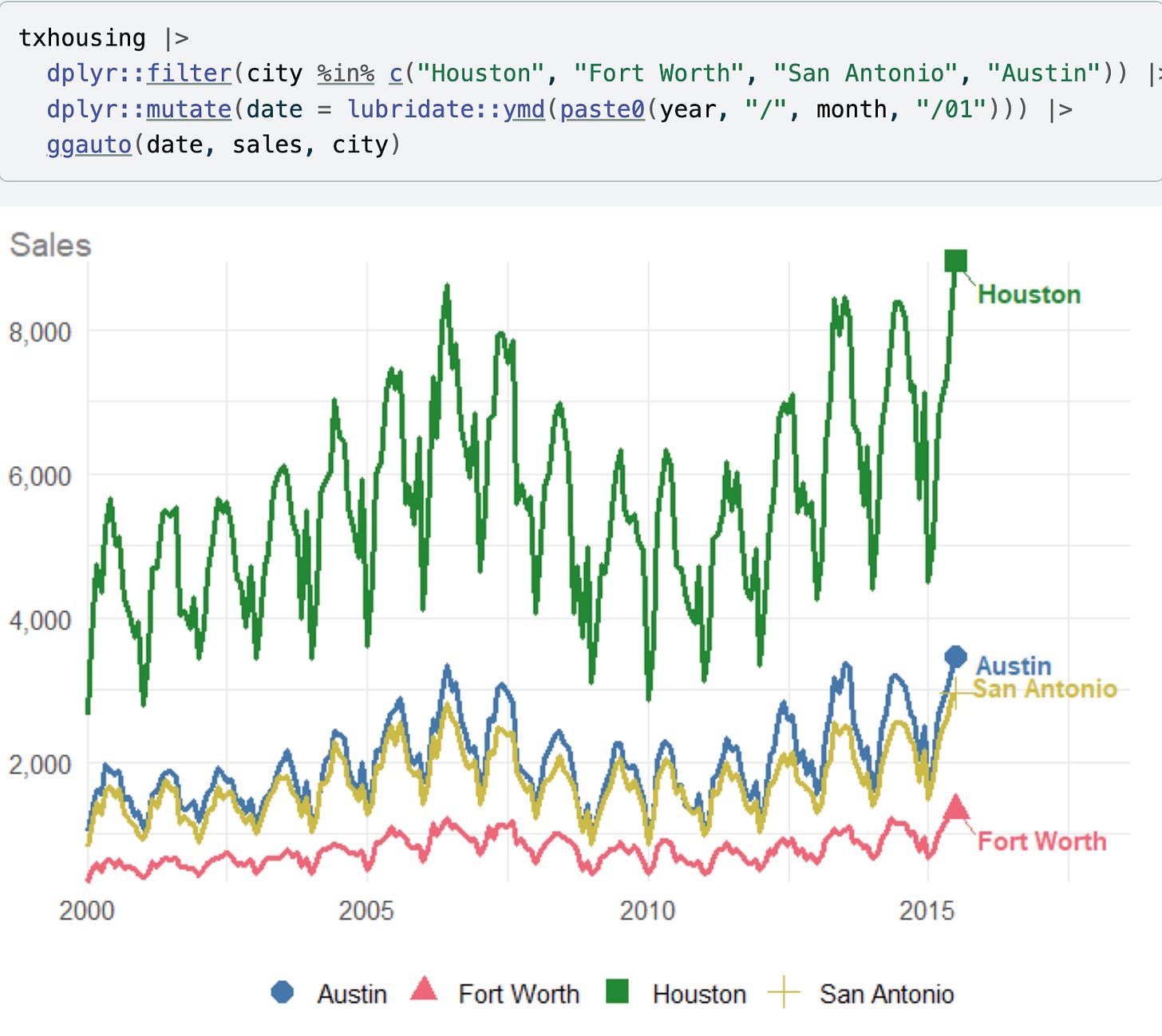Open the ggauto function link
Screen dimensions: 1162x1036
[x=89, y=144]
